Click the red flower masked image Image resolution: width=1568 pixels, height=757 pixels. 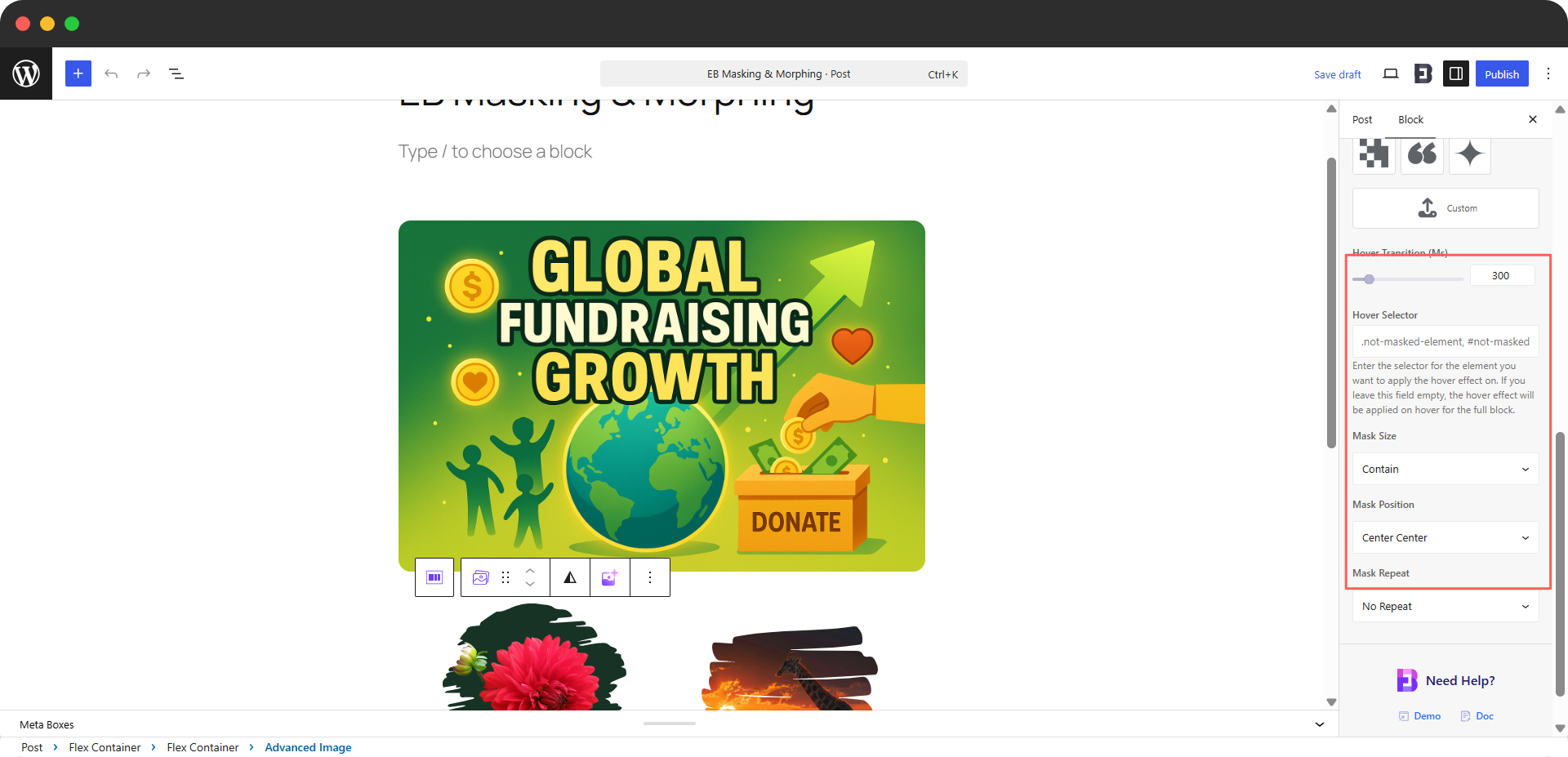tap(534, 657)
